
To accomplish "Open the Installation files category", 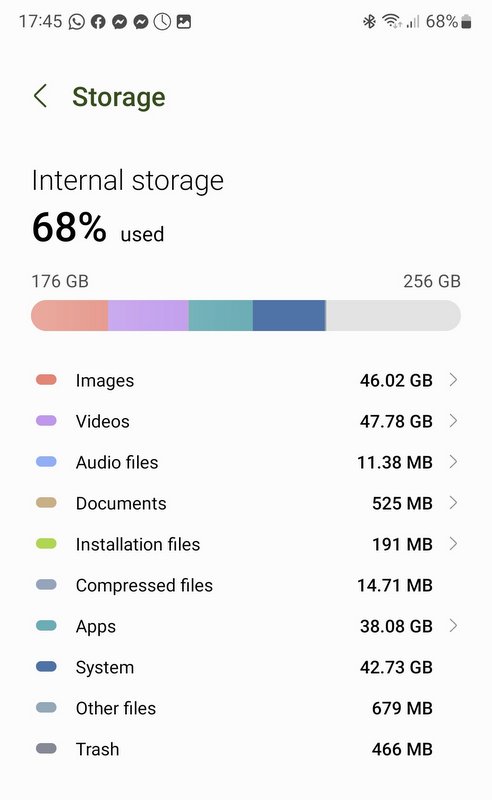I will [246, 544].
